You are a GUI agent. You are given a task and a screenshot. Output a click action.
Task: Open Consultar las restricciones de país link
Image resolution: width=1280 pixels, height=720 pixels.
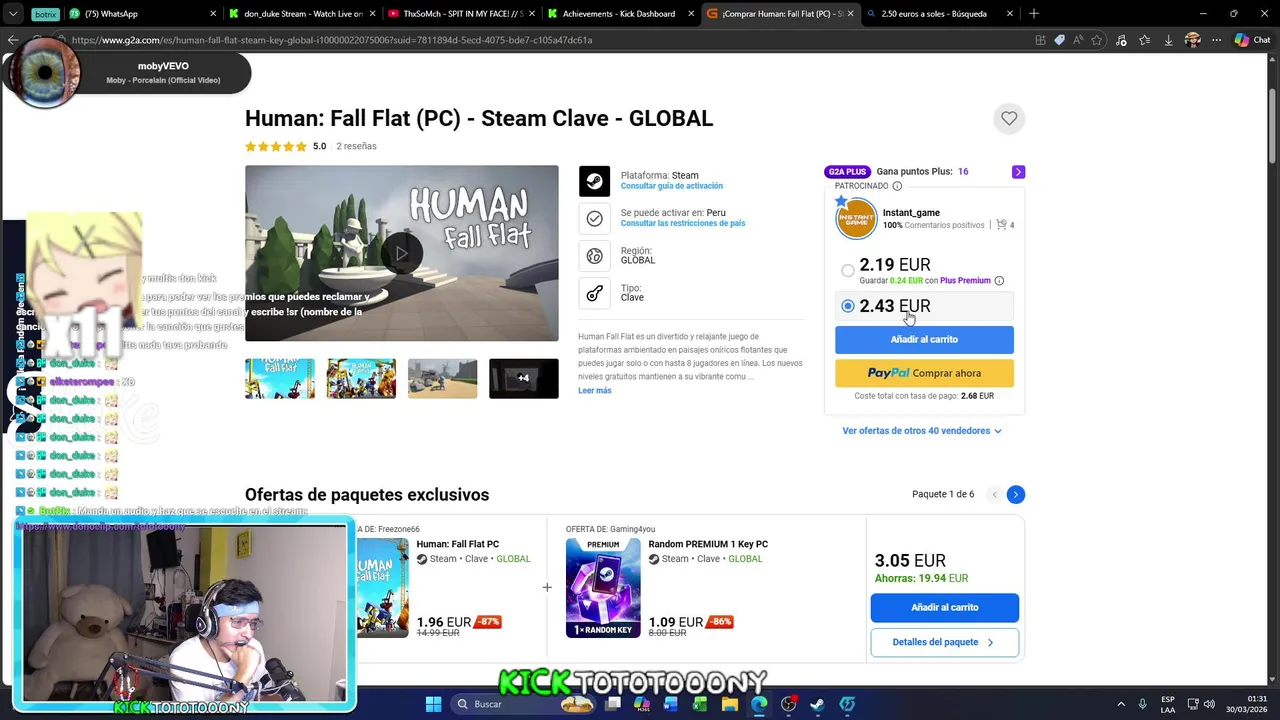[683, 224]
